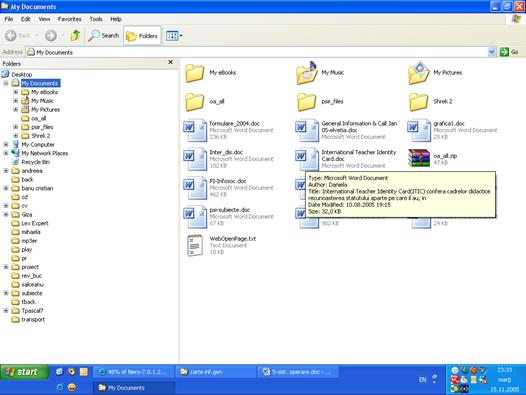The height and width of the screenshot is (395, 526).
Task: Collapse My Documents in folder tree
Action: [6, 83]
